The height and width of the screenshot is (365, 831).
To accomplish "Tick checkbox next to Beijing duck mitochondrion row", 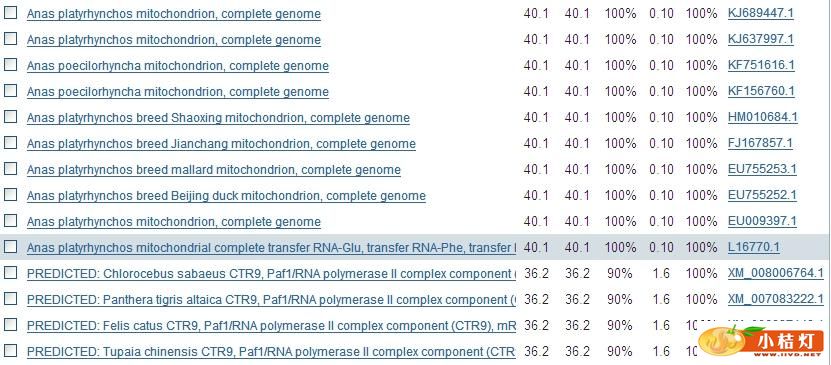I will click(11, 194).
